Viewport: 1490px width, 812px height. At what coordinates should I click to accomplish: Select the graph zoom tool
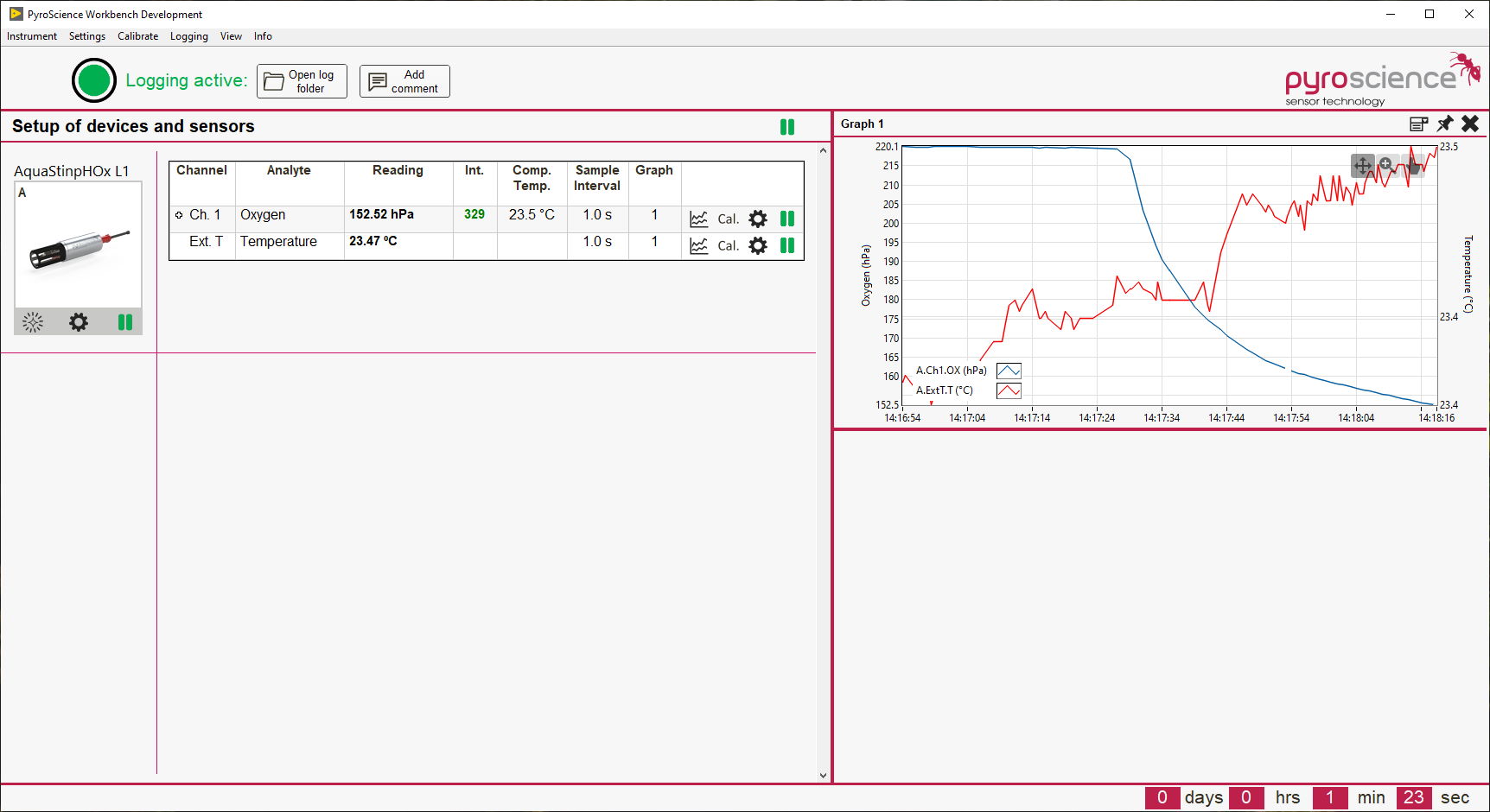point(1387,165)
